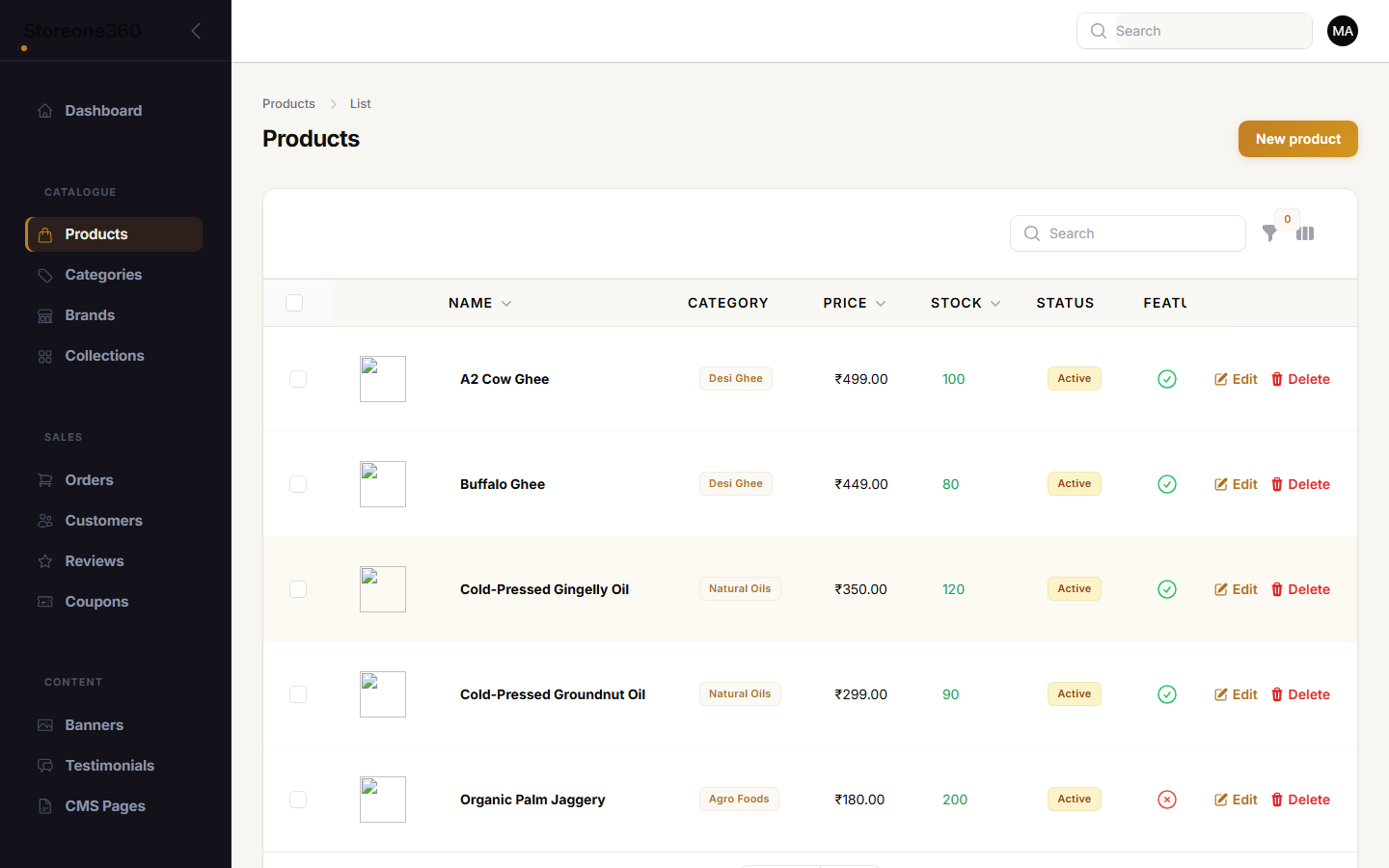Click the Products breadcrumb link
This screenshot has height=868, width=1389.
(288, 103)
